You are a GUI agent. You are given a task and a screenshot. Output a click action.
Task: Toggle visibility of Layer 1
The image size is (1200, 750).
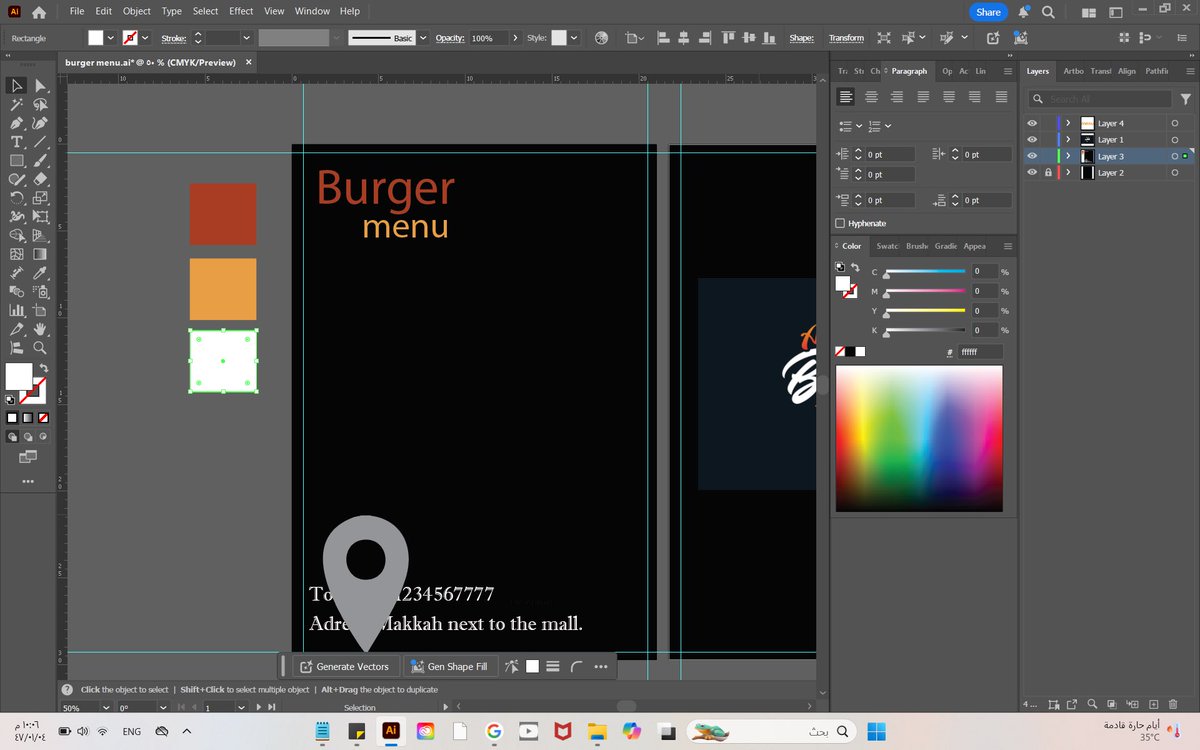click(1032, 139)
